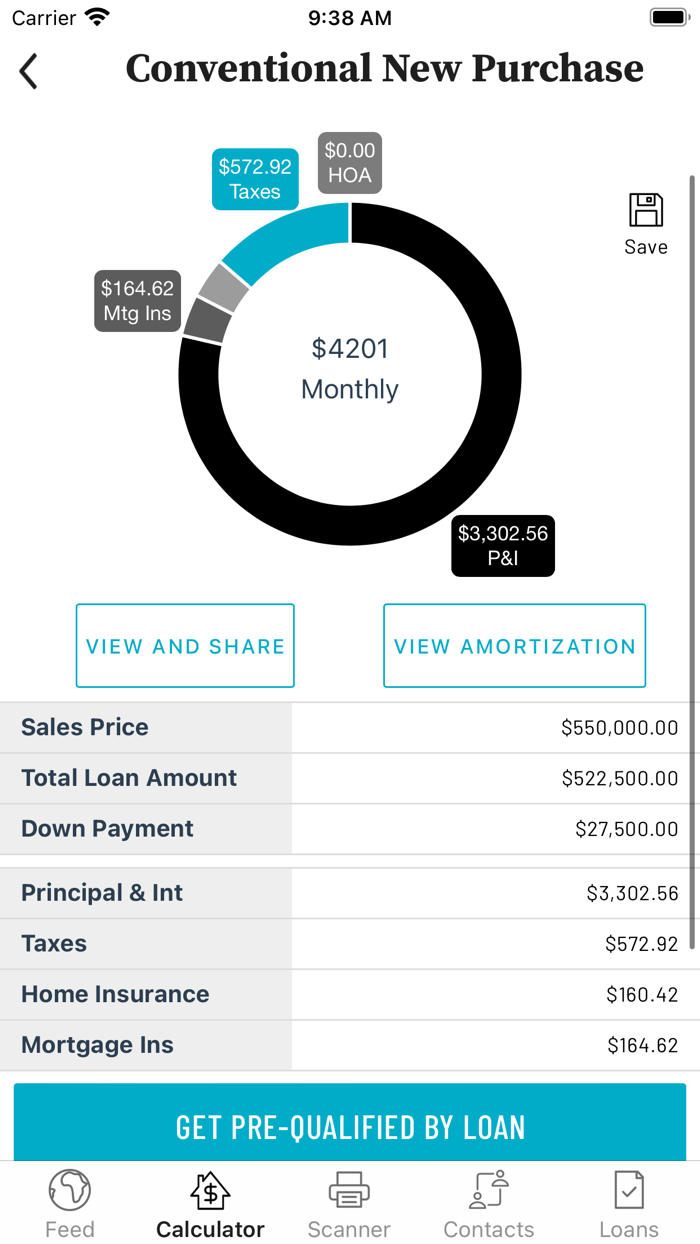Image resolution: width=700 pixels, height=1244 pixels.
Task: Tap GET PRE-QUALIFIED BY LOAN
Action: 349,1125
